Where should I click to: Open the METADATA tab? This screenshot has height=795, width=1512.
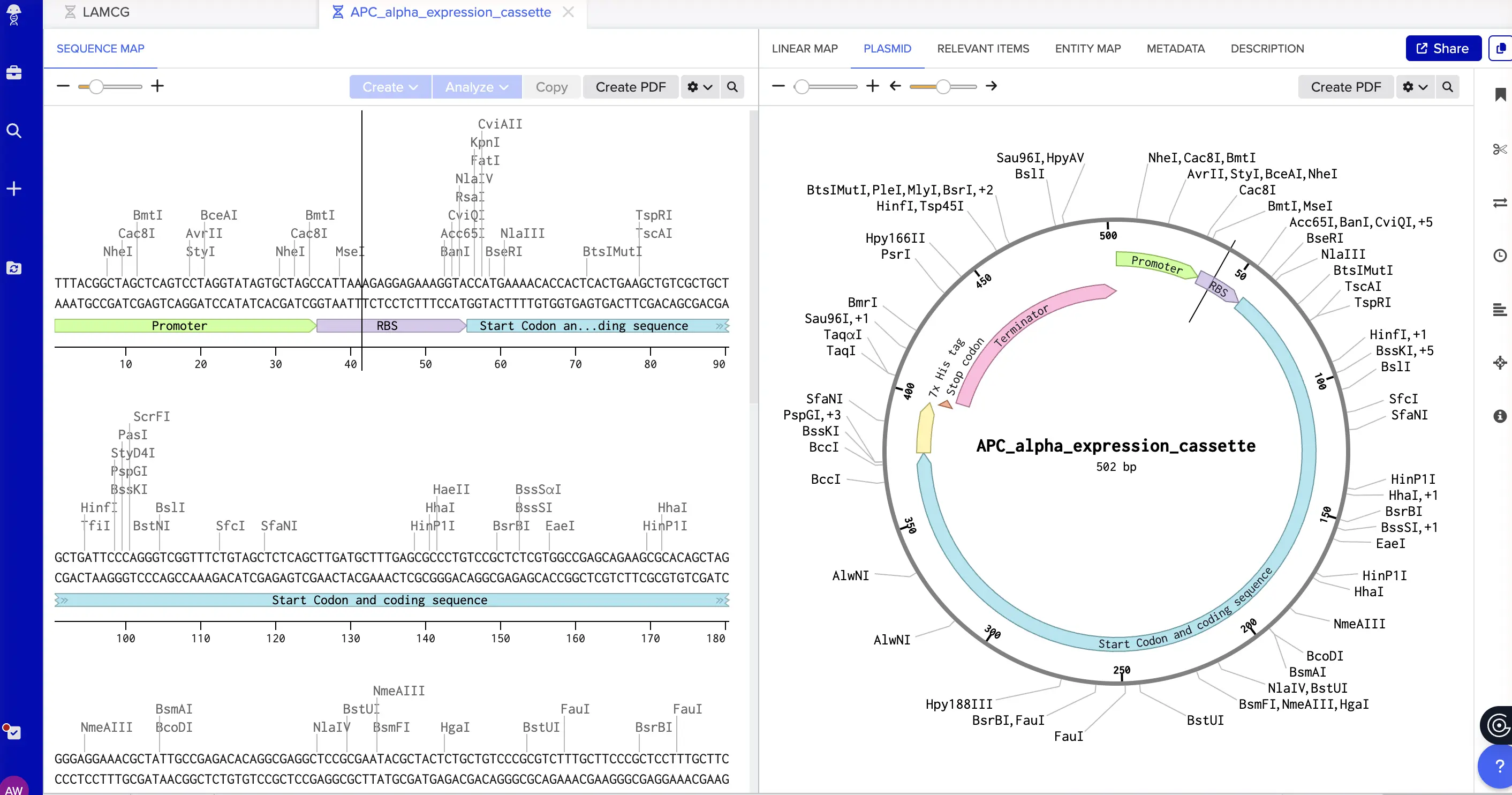[1175, 49]
